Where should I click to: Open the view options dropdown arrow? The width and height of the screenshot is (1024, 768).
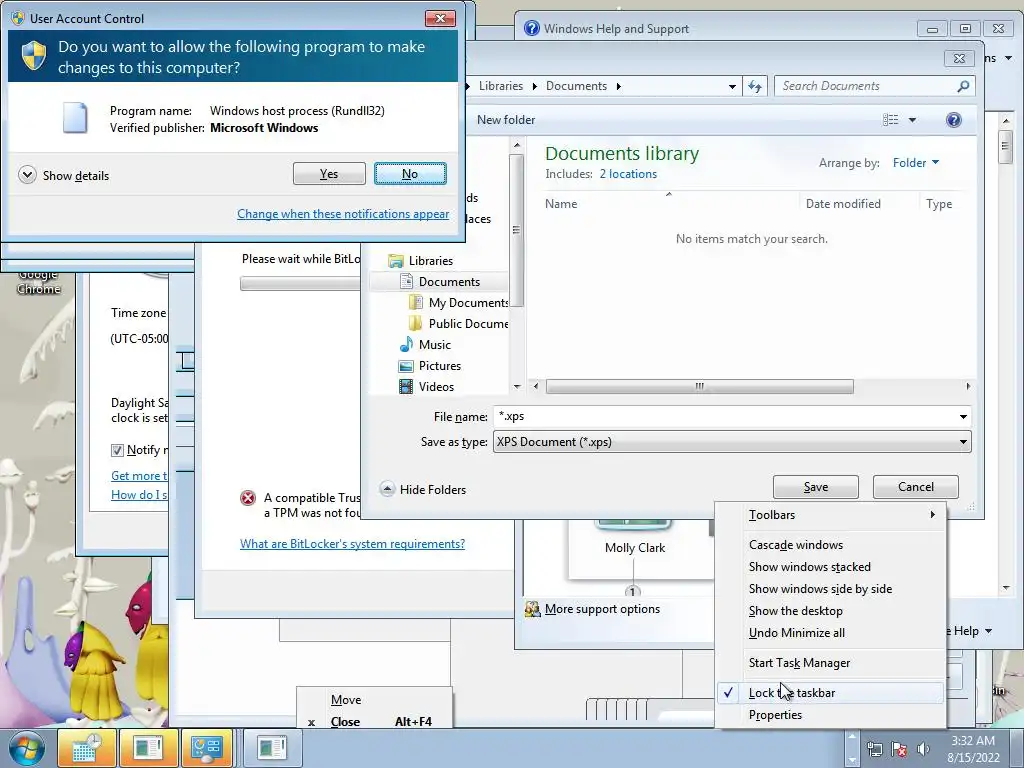point(912,120)
